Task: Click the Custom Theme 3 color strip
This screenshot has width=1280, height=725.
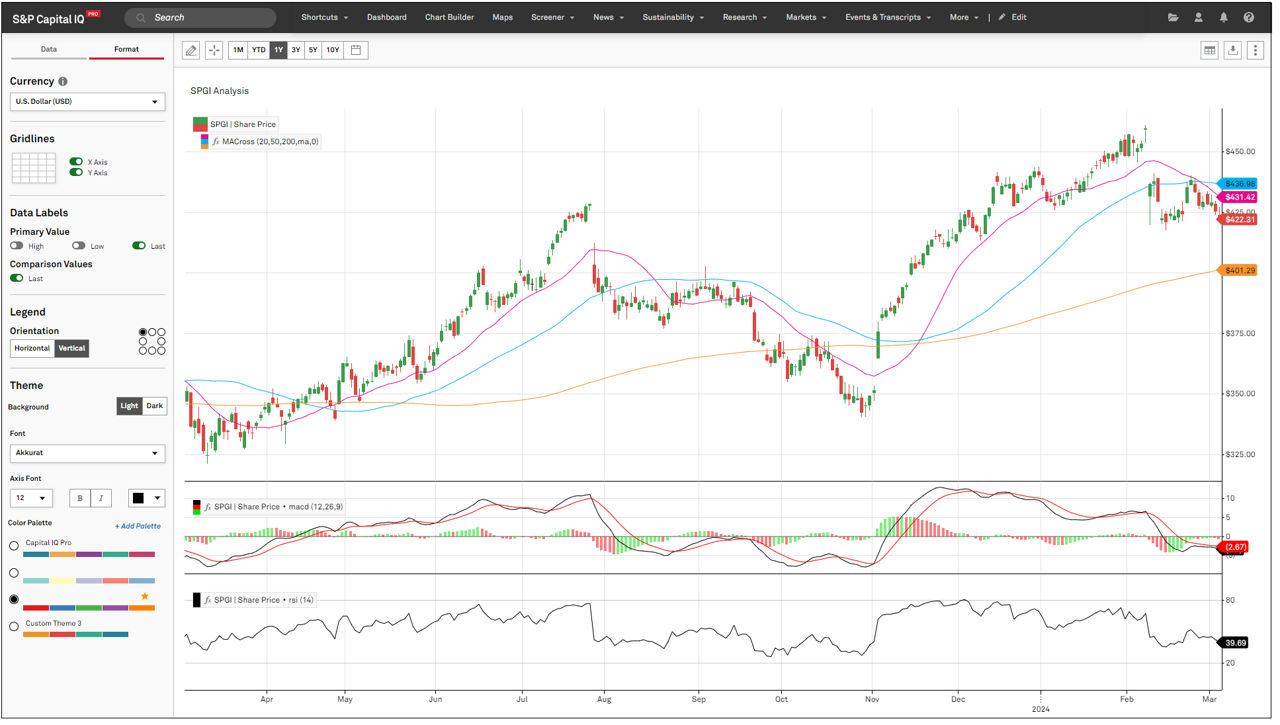Action: click(x=75, y=634)
